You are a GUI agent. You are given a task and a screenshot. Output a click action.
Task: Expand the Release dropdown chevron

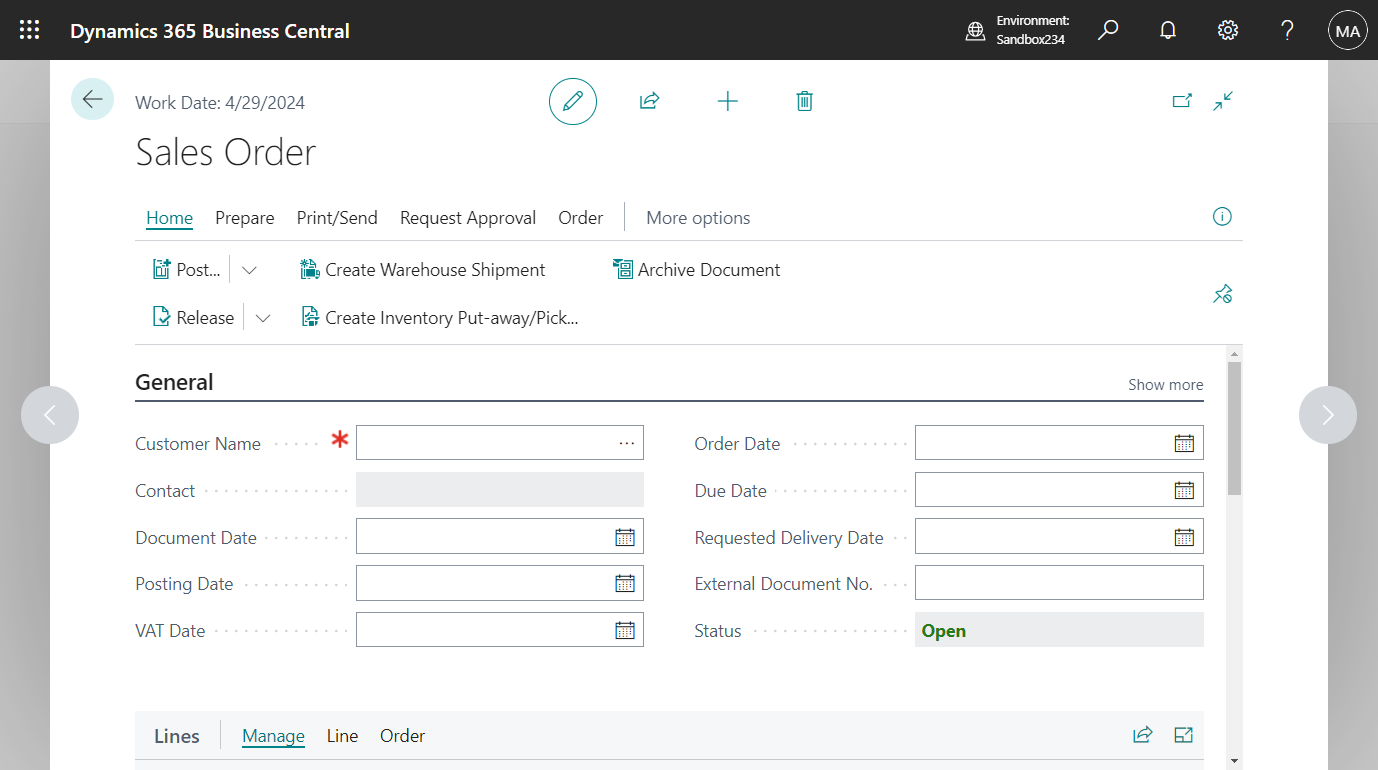[263, 317]
